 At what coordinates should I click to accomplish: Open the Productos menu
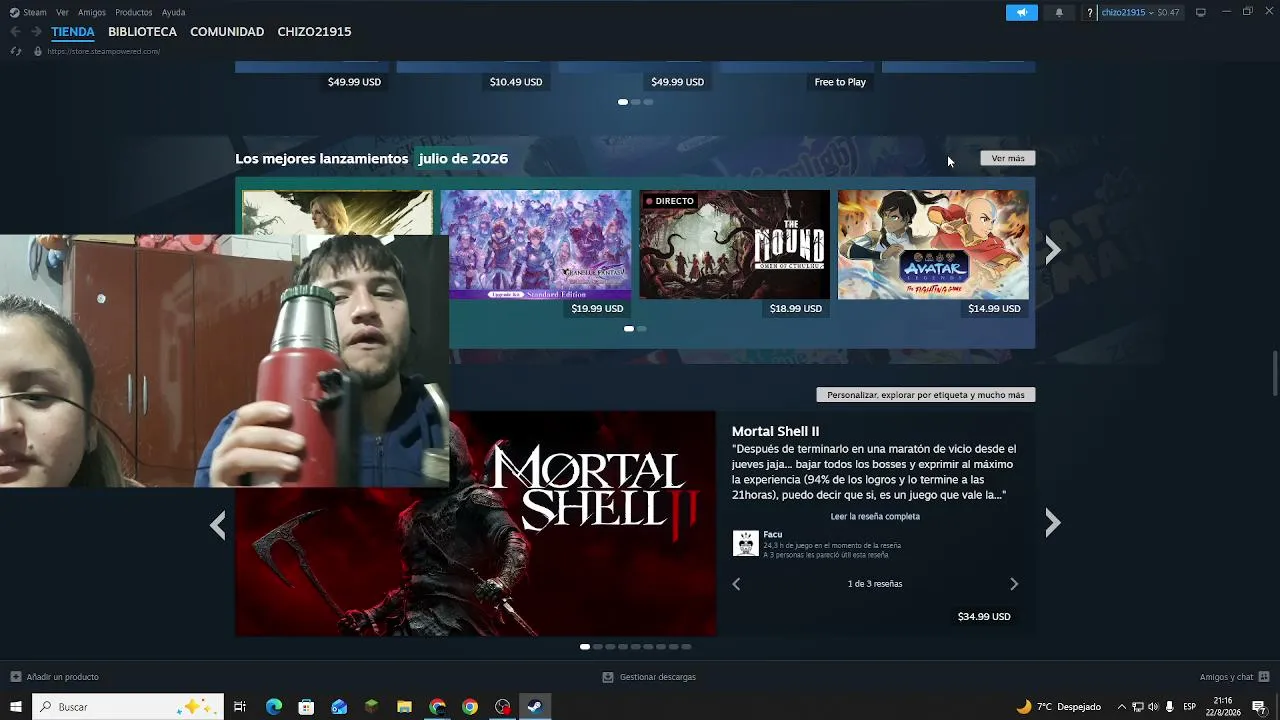pos(134,12)
